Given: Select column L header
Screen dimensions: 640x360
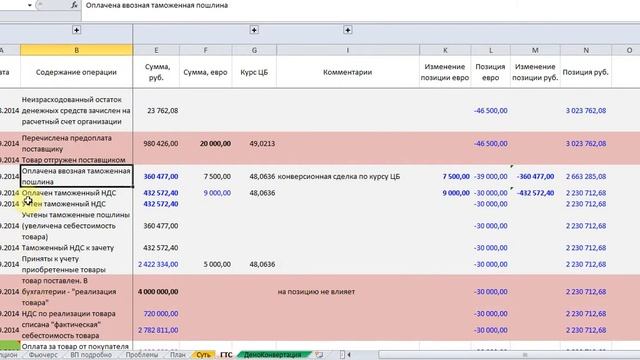Looking at the screenshot, I should pyautogui.click(x=491, y=50).
